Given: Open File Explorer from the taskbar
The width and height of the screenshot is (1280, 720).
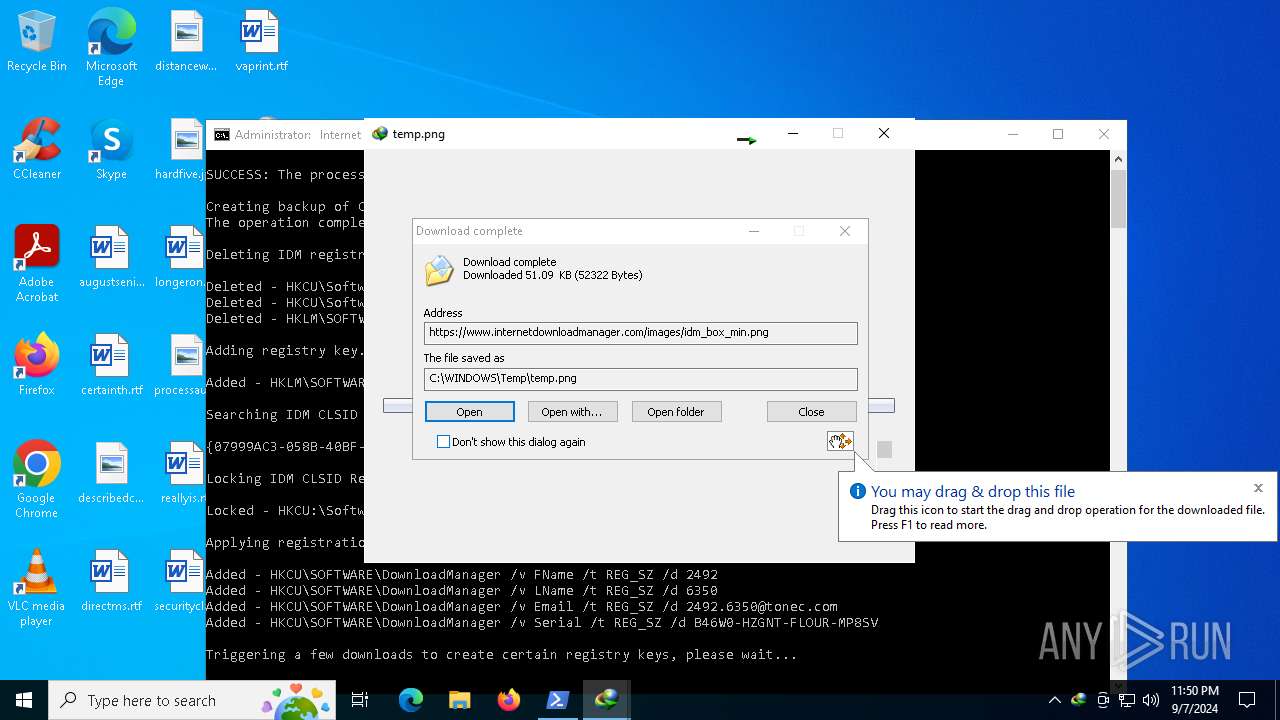Looking at the screenshot, I should [x=460, y=700].
